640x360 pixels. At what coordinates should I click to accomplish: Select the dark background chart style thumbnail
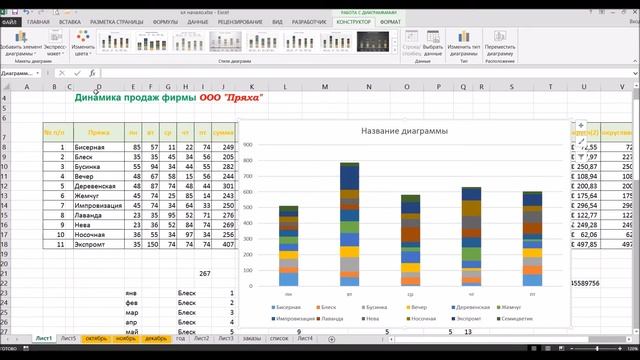tap(373, 42)
